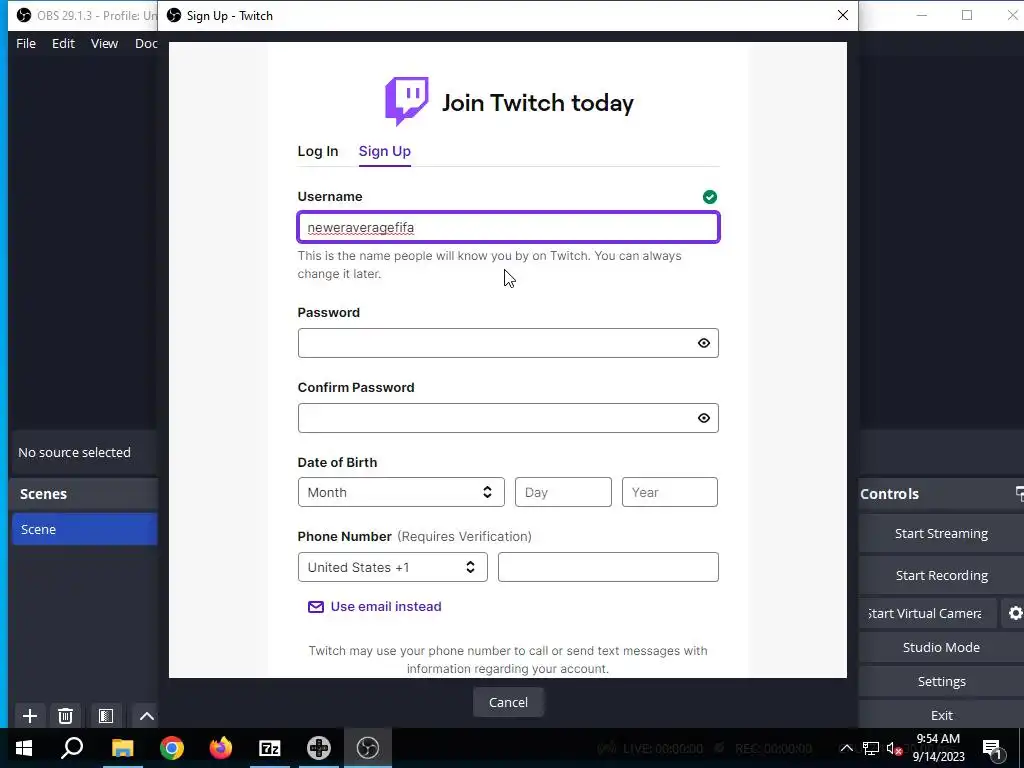This screenshot has height=768, width=1024.
Task: Click Start Virtual Camera button
Action: (928, 613)
